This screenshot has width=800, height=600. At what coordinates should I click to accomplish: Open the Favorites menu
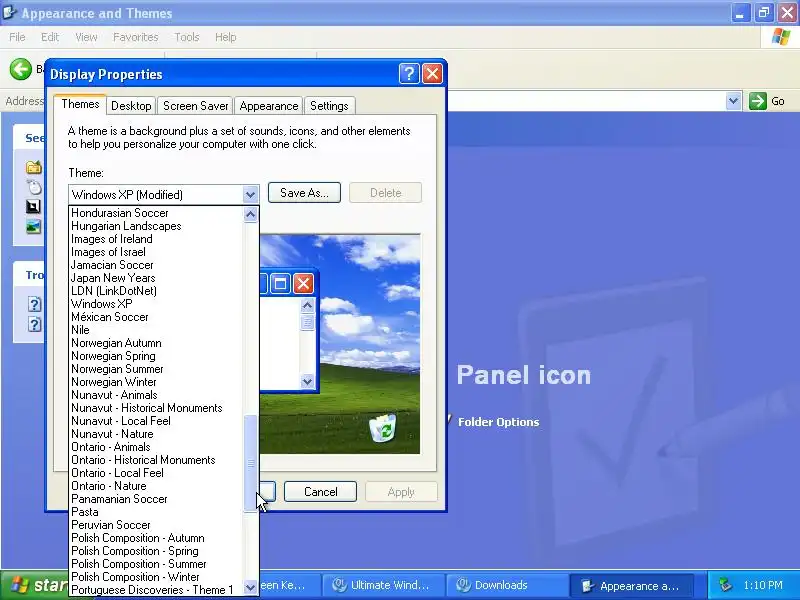[136, 37]
